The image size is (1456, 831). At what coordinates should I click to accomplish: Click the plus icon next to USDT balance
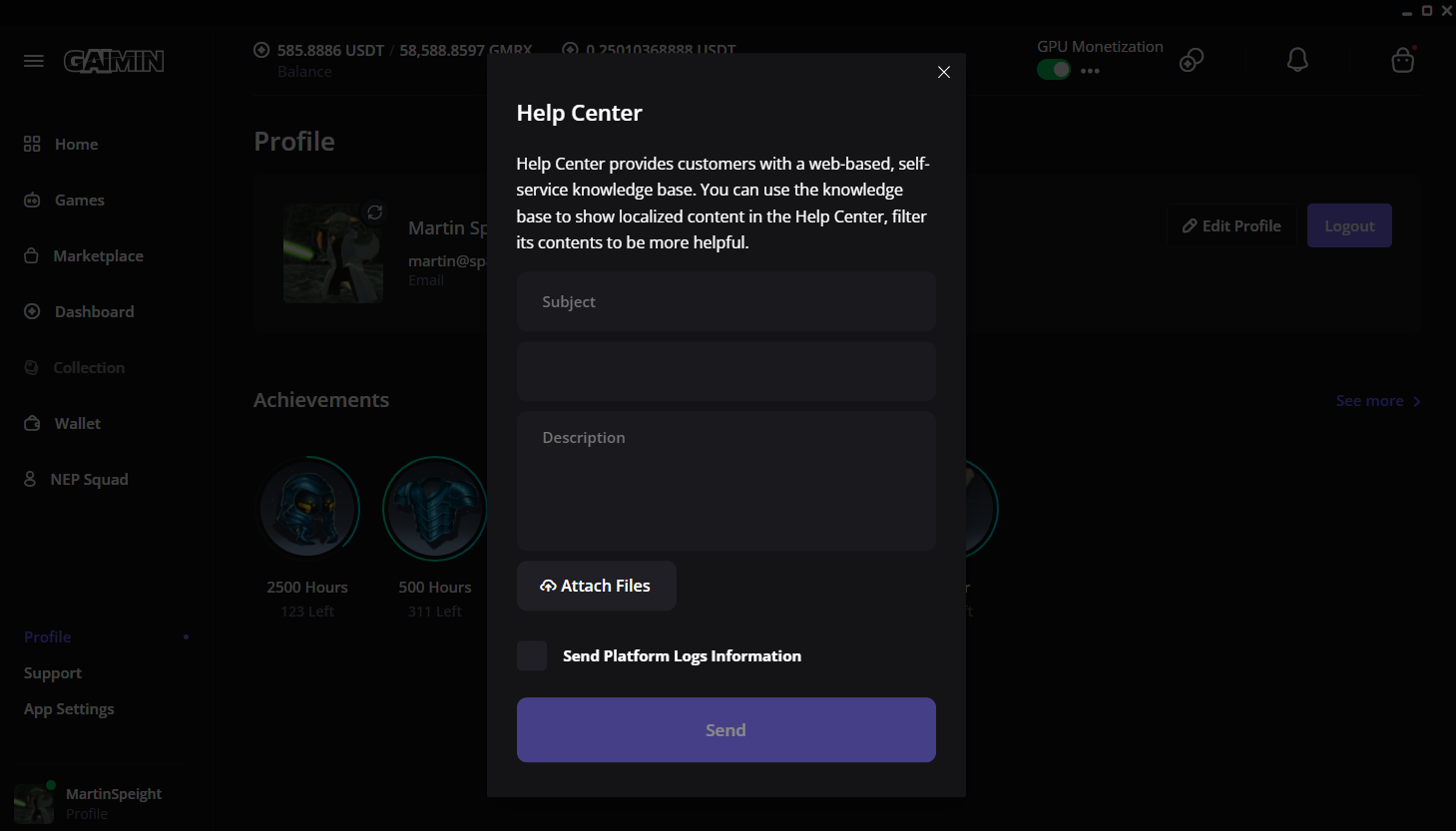coord(261,50)
